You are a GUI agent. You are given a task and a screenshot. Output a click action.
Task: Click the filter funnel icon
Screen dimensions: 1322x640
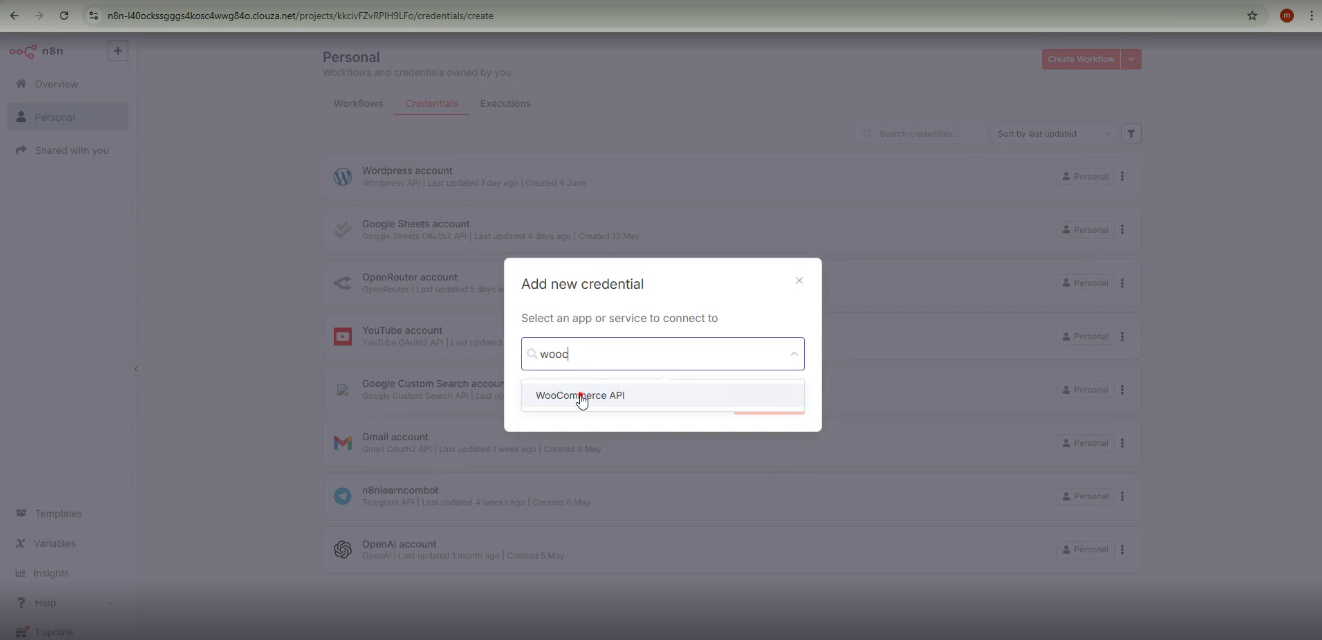(1131, 134)
